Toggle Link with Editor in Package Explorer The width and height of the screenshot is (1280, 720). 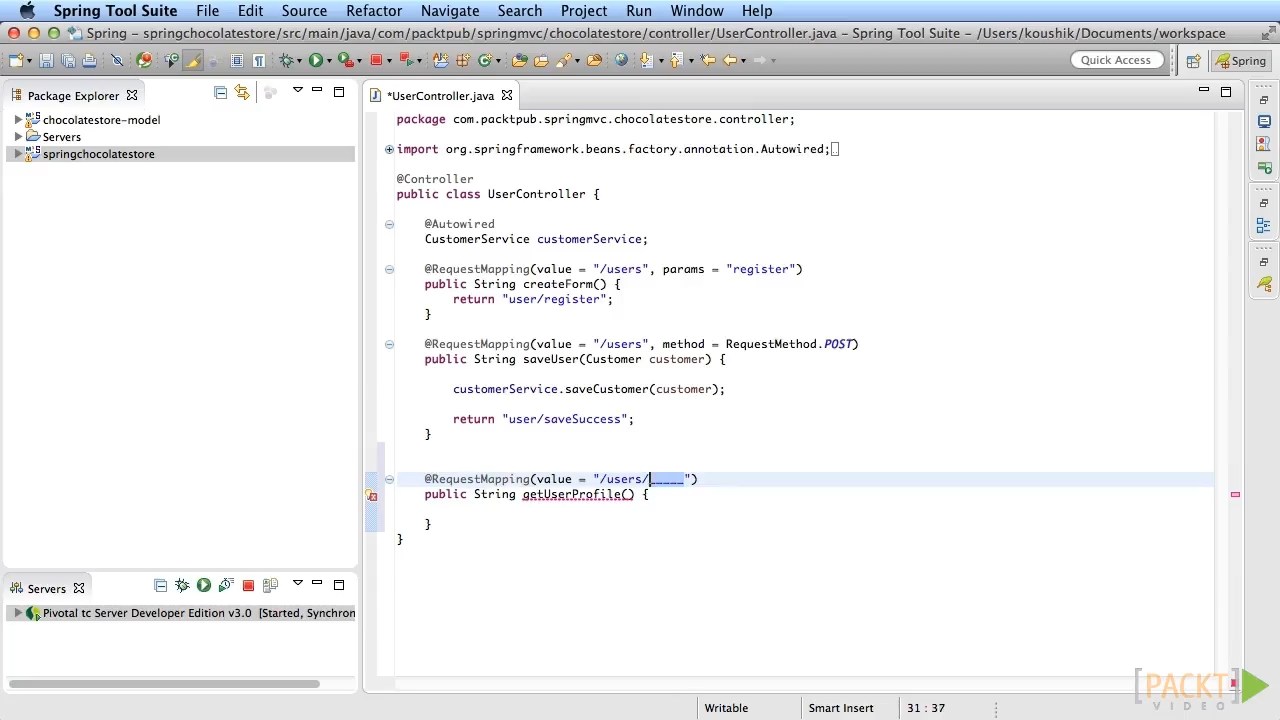point(242,92)
